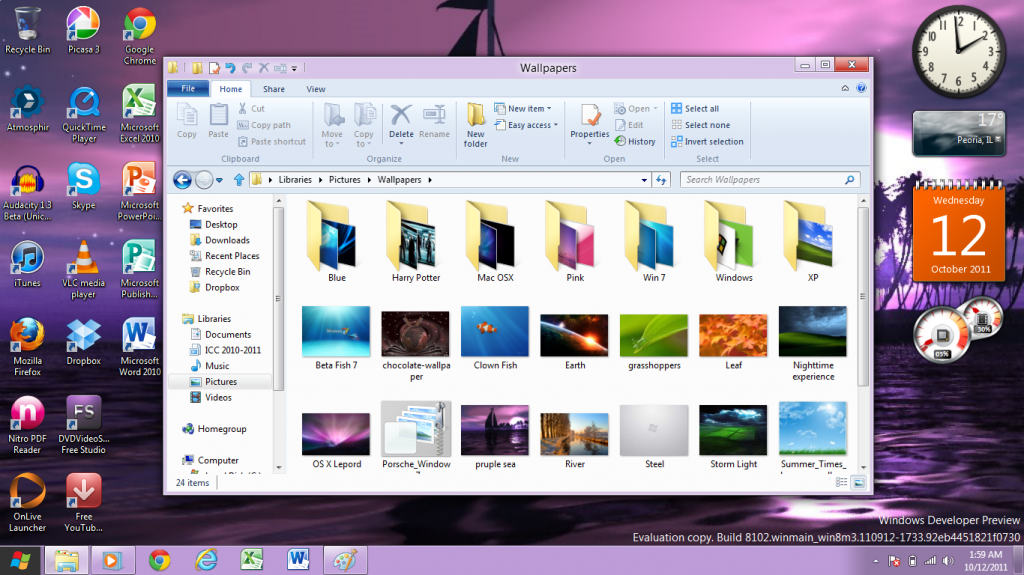Collapse the ribbon with chevron
This screenshot has height=575, width=1024.
pos(845,88)
